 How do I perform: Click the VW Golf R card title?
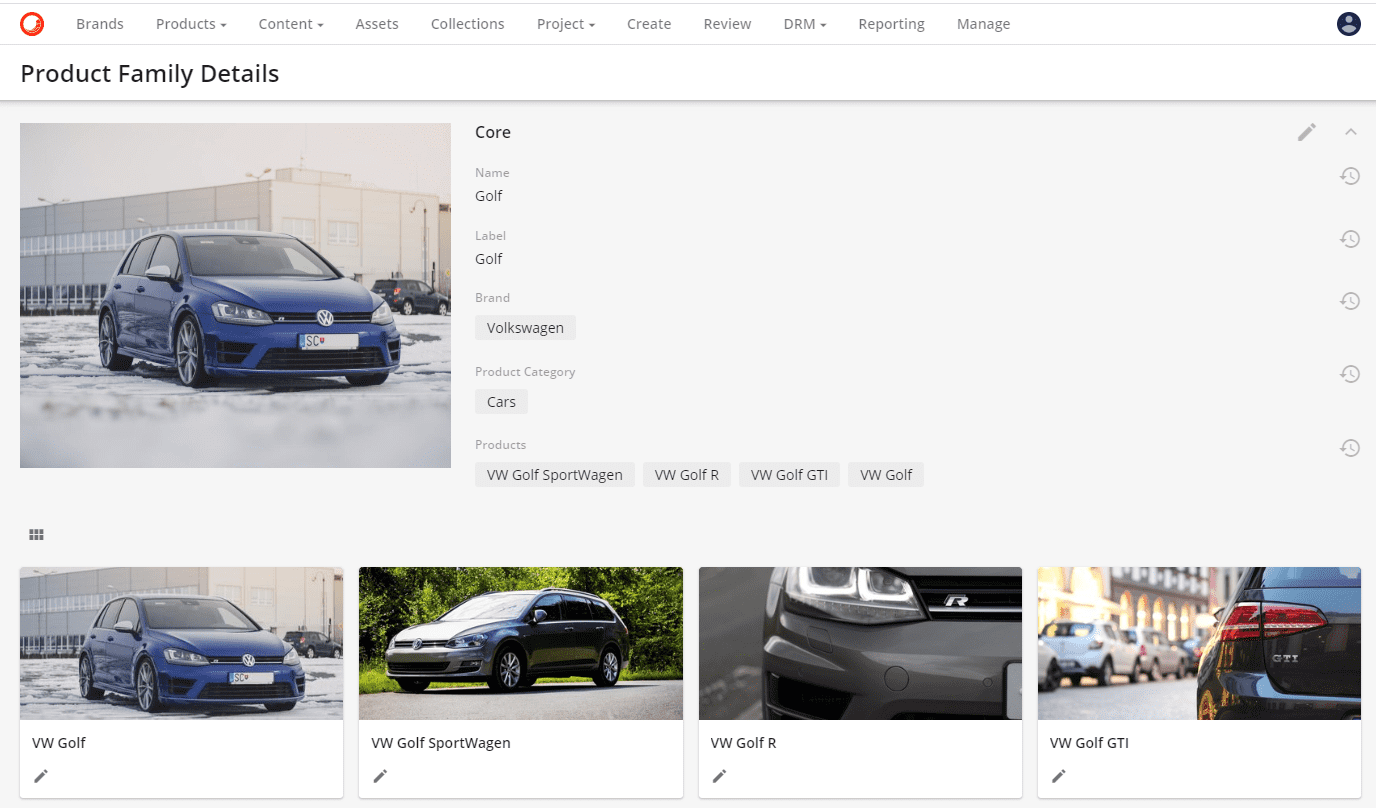click(743, 743)
